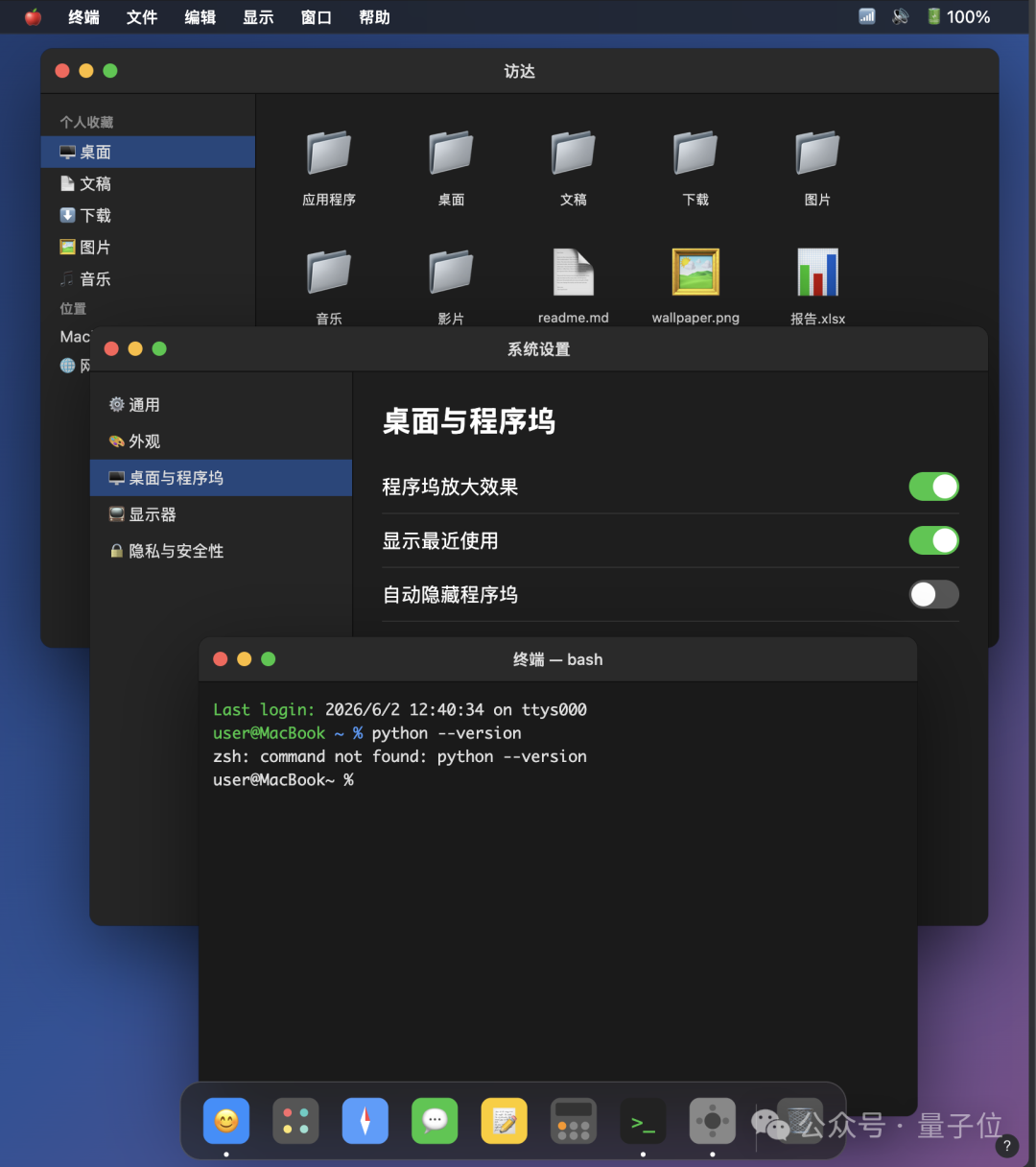Screen dimensions: 1036x1167
Task: Open the 帮助 menu
Action: pyautogui.click(x=374, y=17)
